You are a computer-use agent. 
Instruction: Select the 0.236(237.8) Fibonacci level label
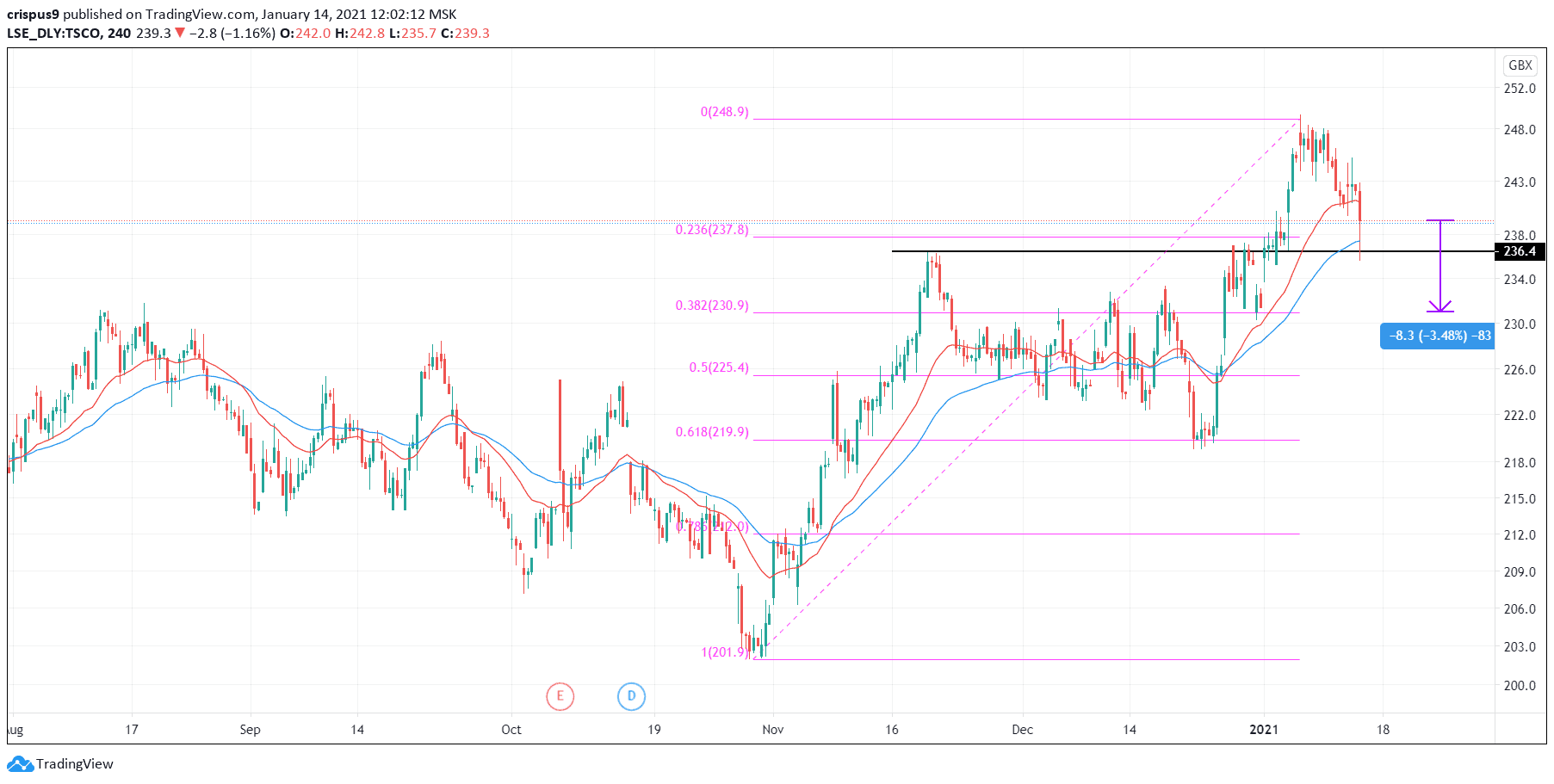(x=712, y=230)
